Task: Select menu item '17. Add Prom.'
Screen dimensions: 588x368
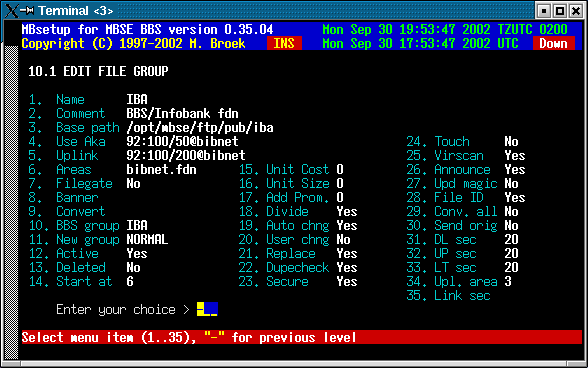Action: (x=284, y=197)
